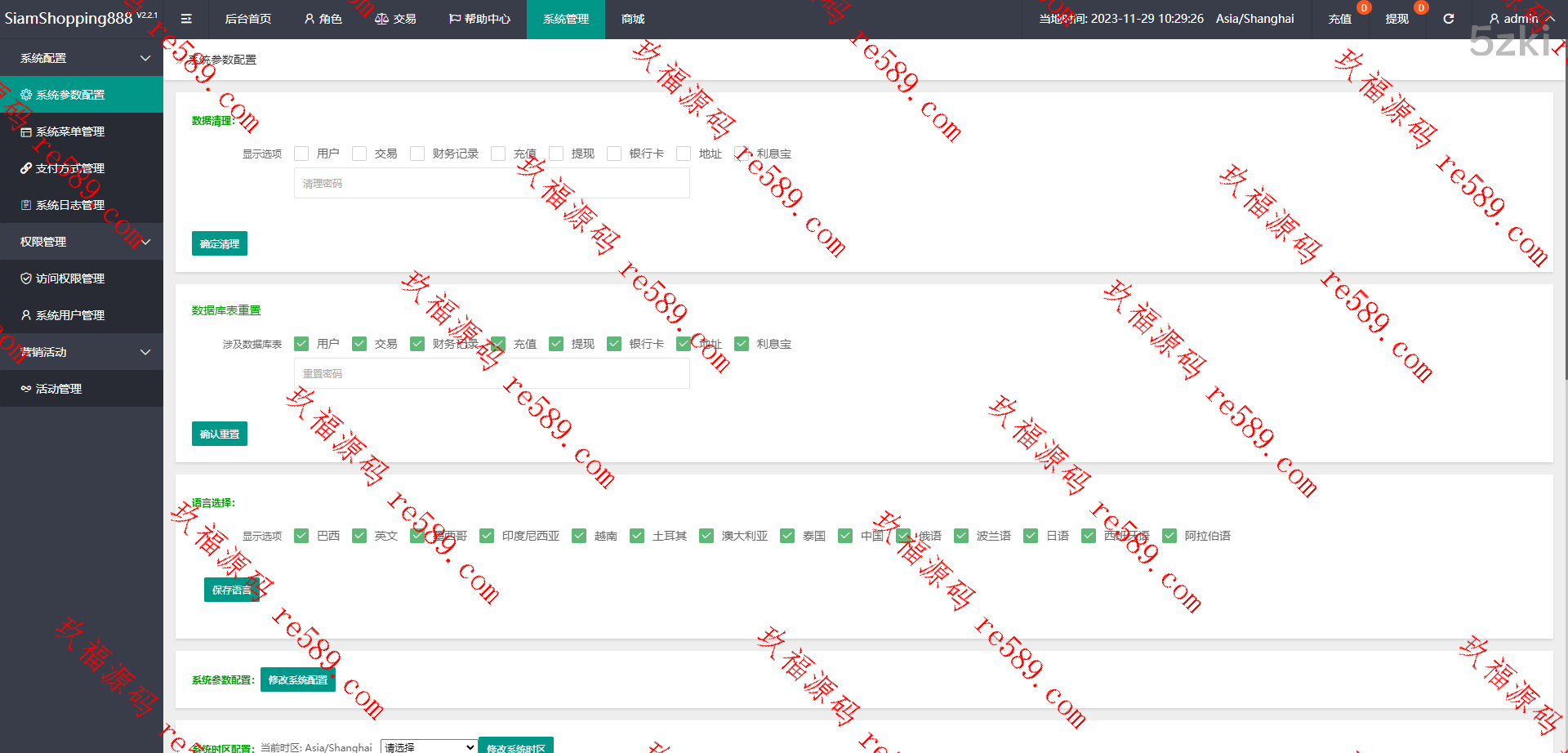1568x753 pixels.
Task: Open the 请选择 timezone dropdown
Action: pyautogui.click(x=429, y=746)
